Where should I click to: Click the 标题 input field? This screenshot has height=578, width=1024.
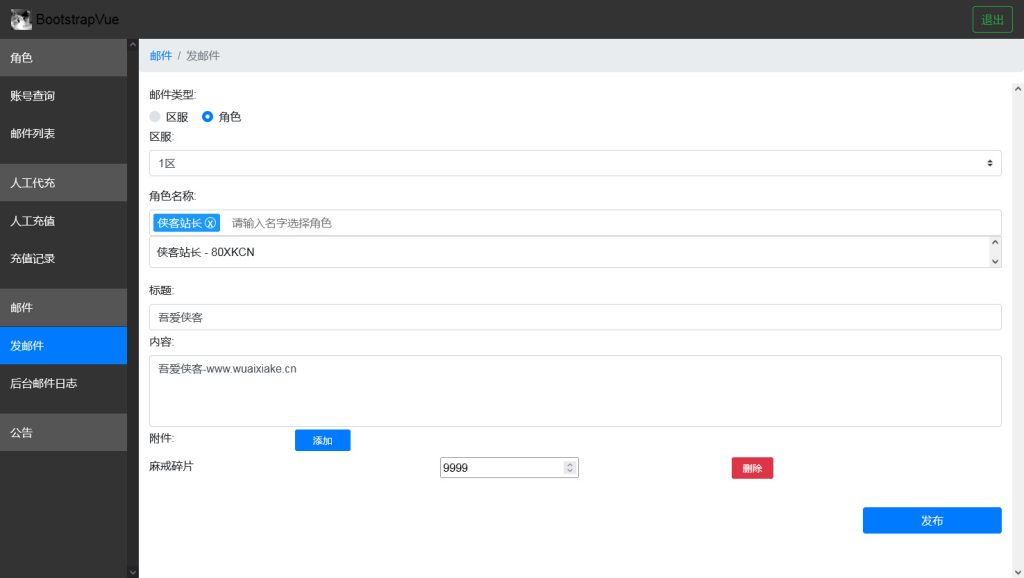pyautogui.click(x=575, y=317)
